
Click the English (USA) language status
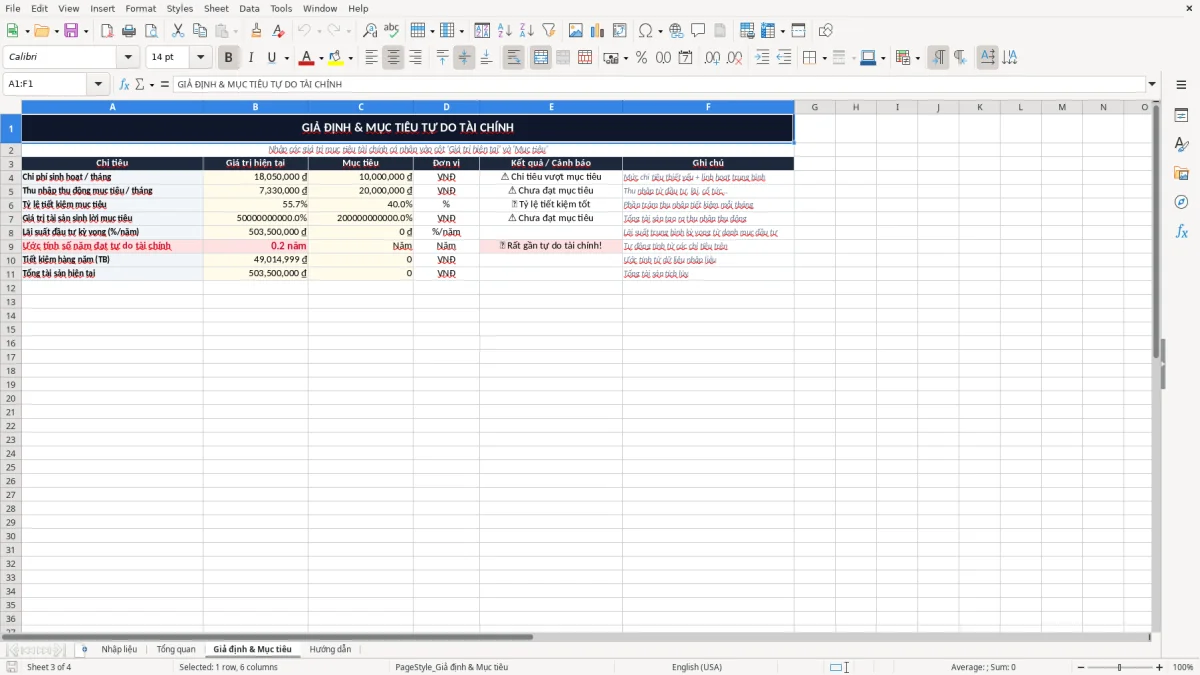coord(697,667)
